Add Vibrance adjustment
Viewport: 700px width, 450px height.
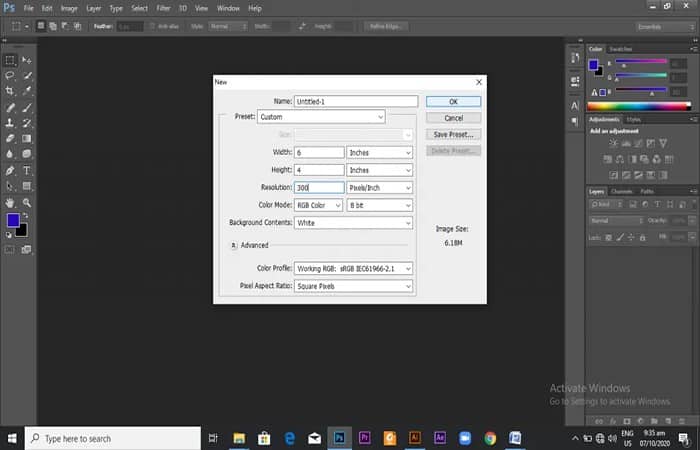click(x=663, y=143)
